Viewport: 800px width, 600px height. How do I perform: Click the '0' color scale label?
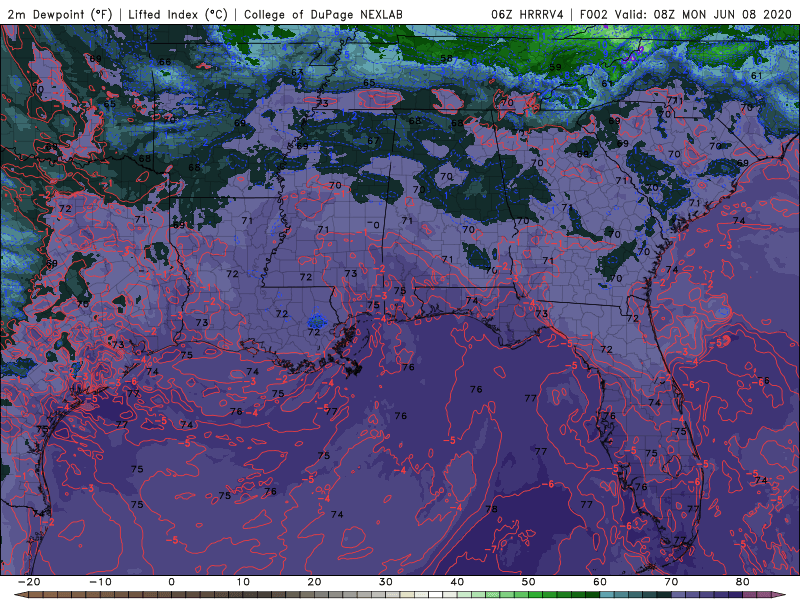tap(171, 582)
